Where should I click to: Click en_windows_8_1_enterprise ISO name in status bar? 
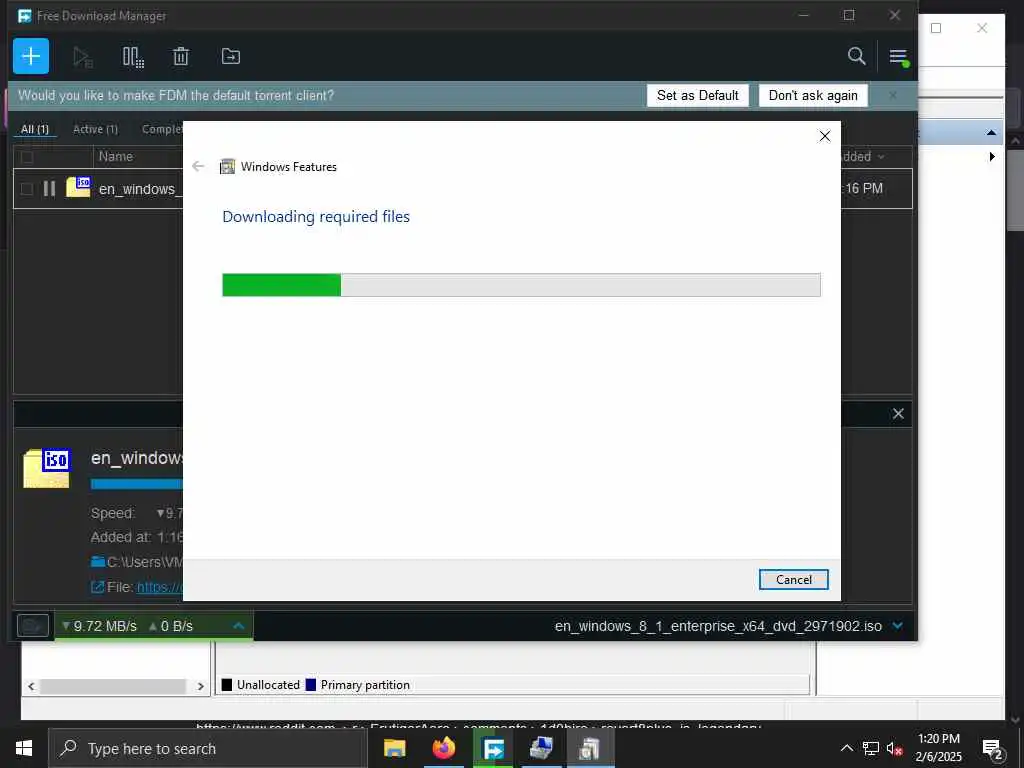(718, 626)
